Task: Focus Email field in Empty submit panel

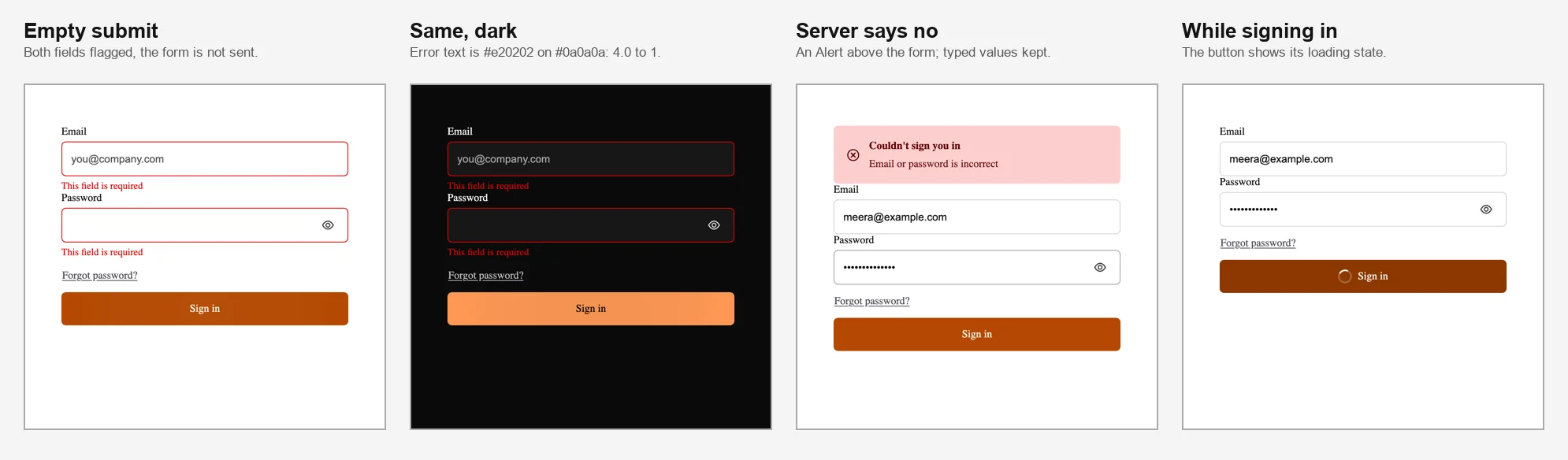Action: coord(205,159)
